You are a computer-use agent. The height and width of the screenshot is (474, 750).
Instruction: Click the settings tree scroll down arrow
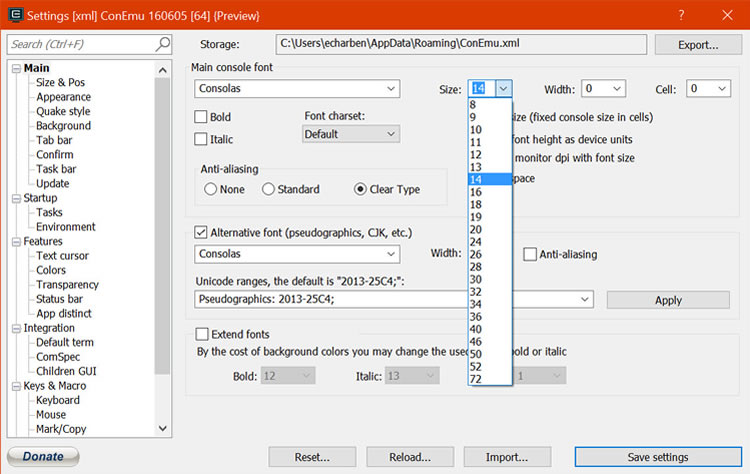[x=163, y=428]
